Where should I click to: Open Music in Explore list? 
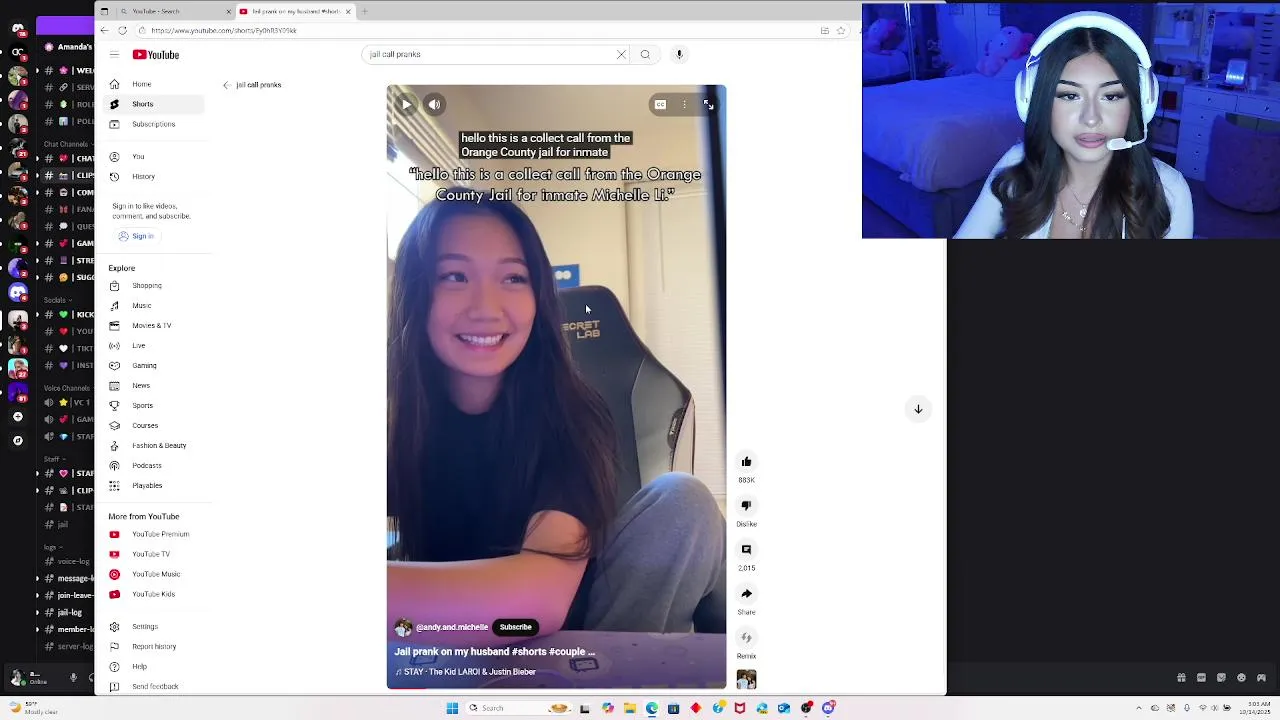point(141,306)
